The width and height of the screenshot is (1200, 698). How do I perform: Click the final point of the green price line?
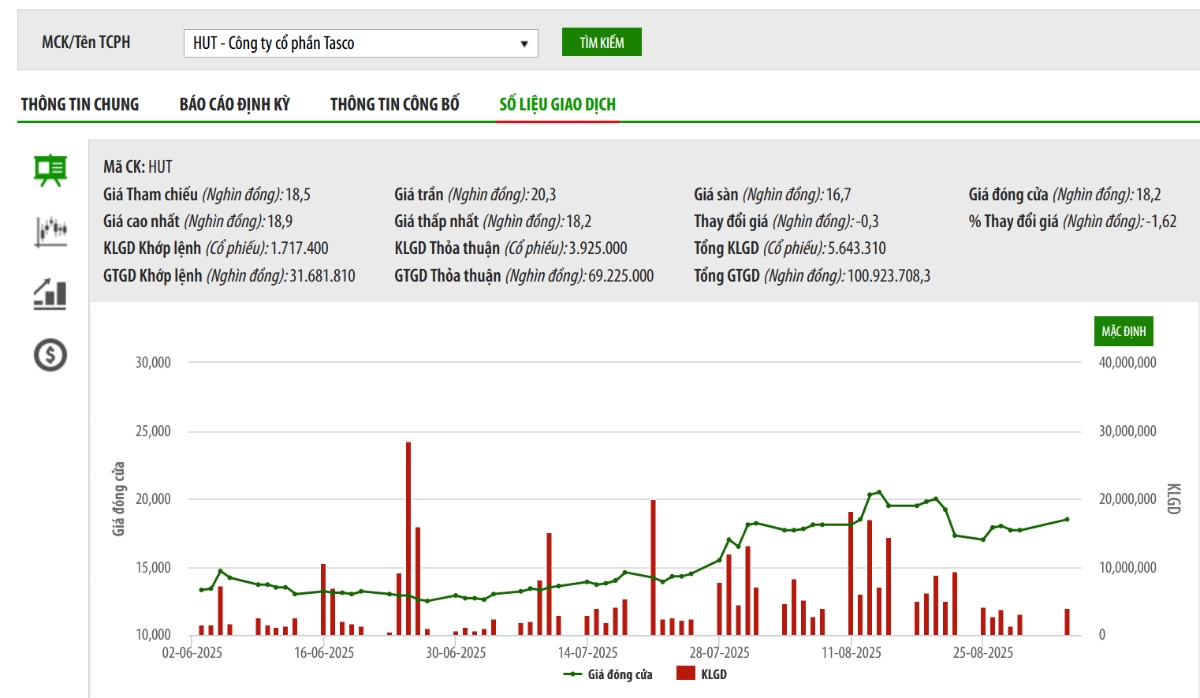(1067, 519)
